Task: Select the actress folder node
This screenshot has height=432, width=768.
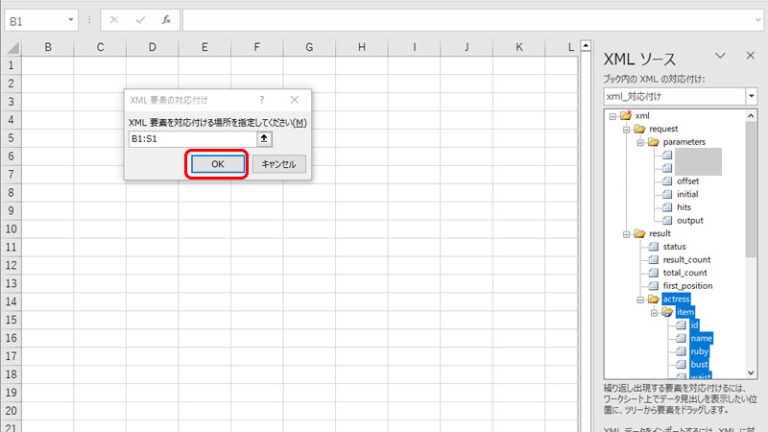Action: [x=675, y=298]
